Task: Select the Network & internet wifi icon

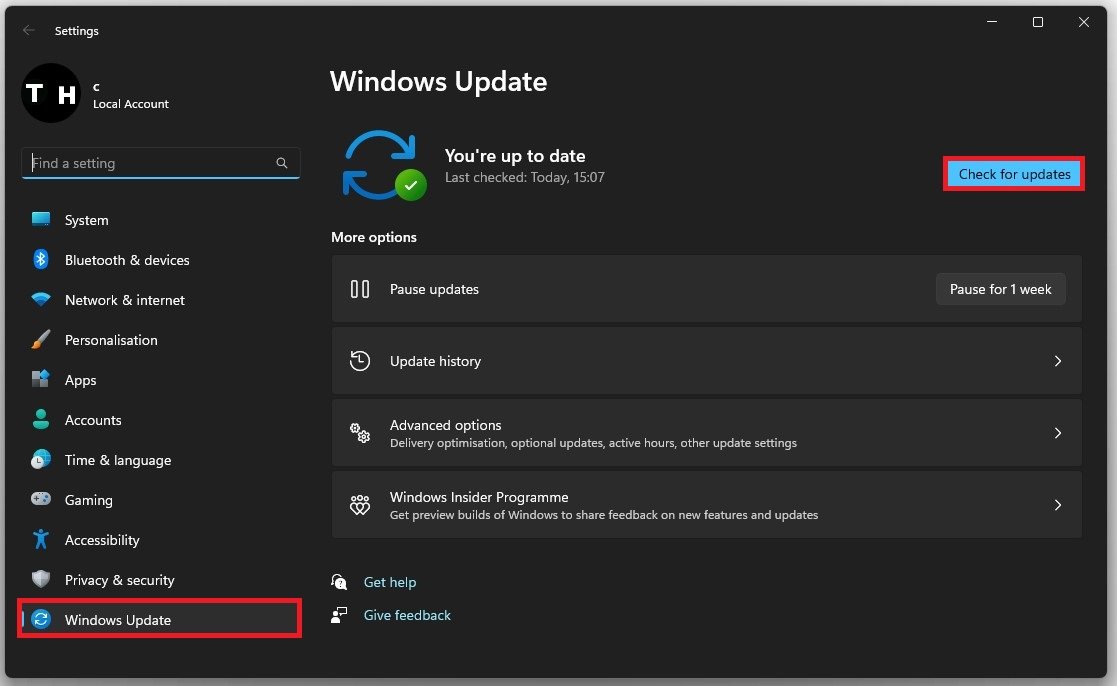Action: click(x=41, y=300)
